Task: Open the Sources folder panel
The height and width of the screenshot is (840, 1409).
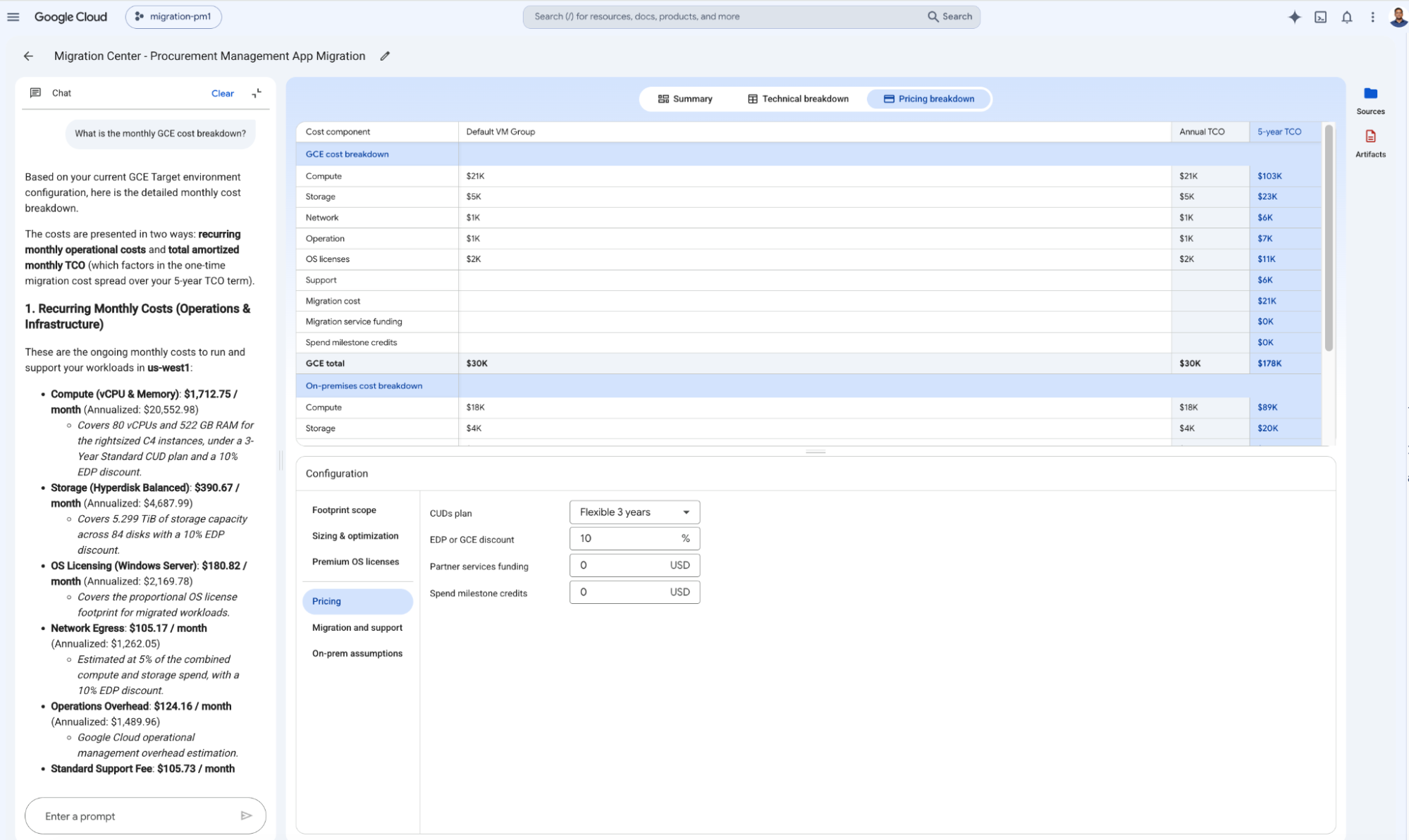Action: tap(1370, 101)
